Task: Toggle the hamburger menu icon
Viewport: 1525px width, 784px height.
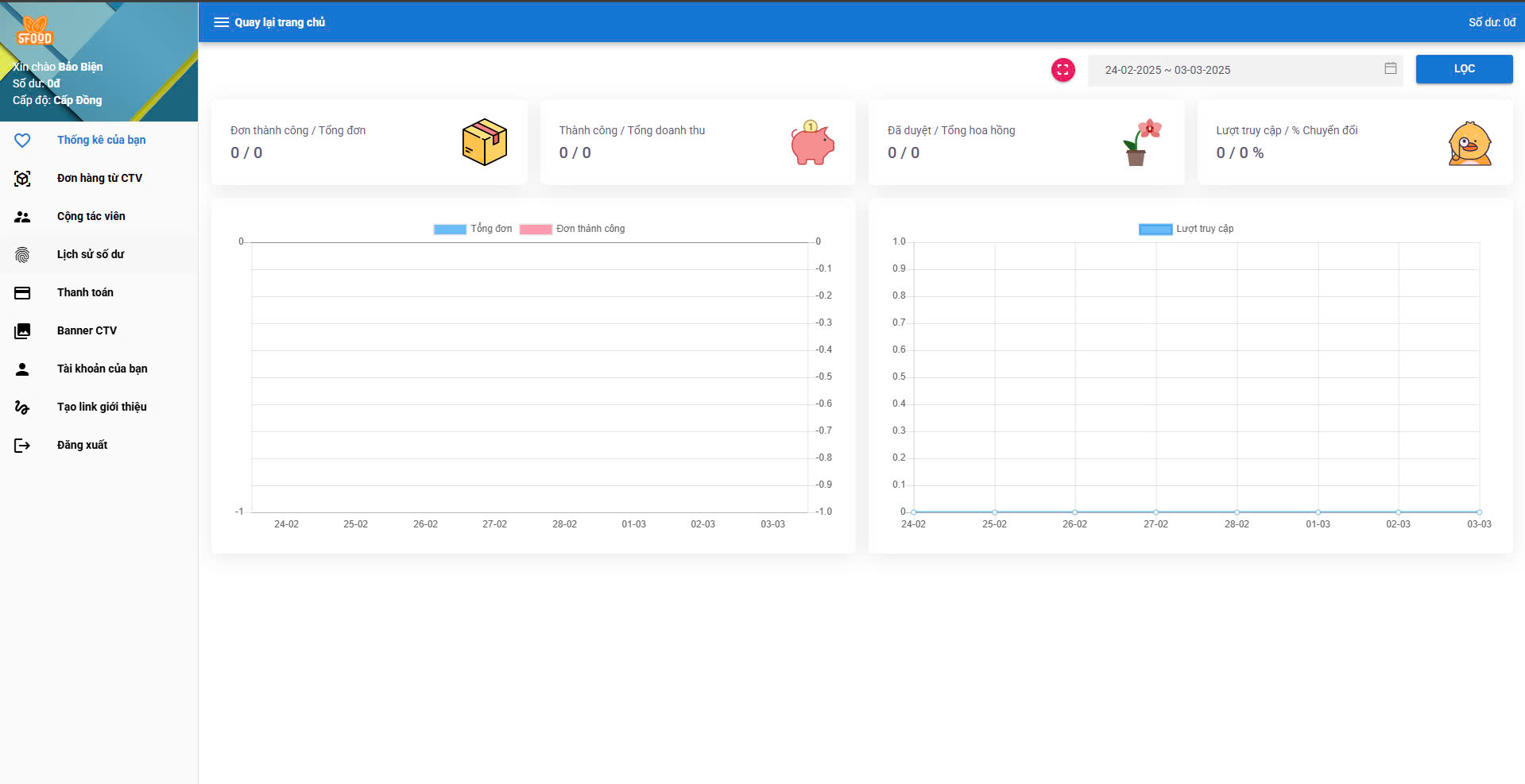Action: (221, 22)
